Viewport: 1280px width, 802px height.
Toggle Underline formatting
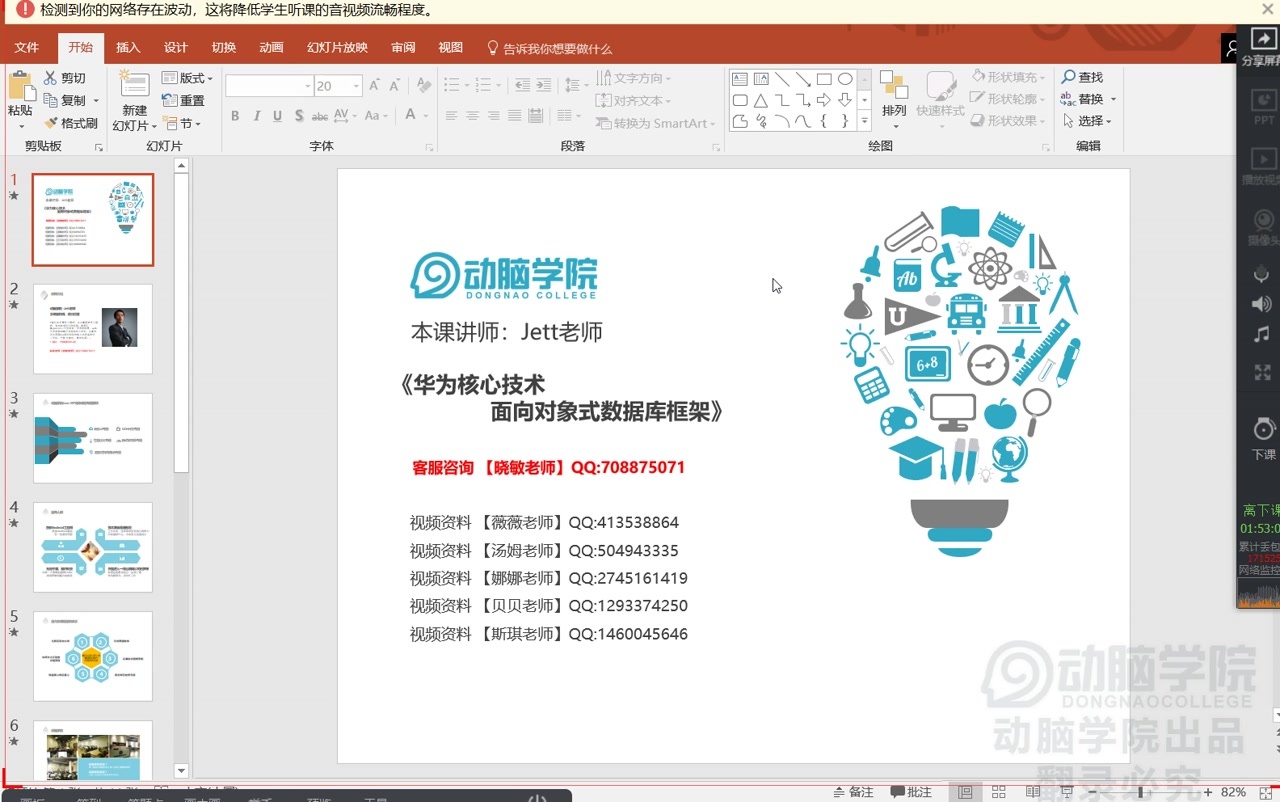click(x=277, y=116)
